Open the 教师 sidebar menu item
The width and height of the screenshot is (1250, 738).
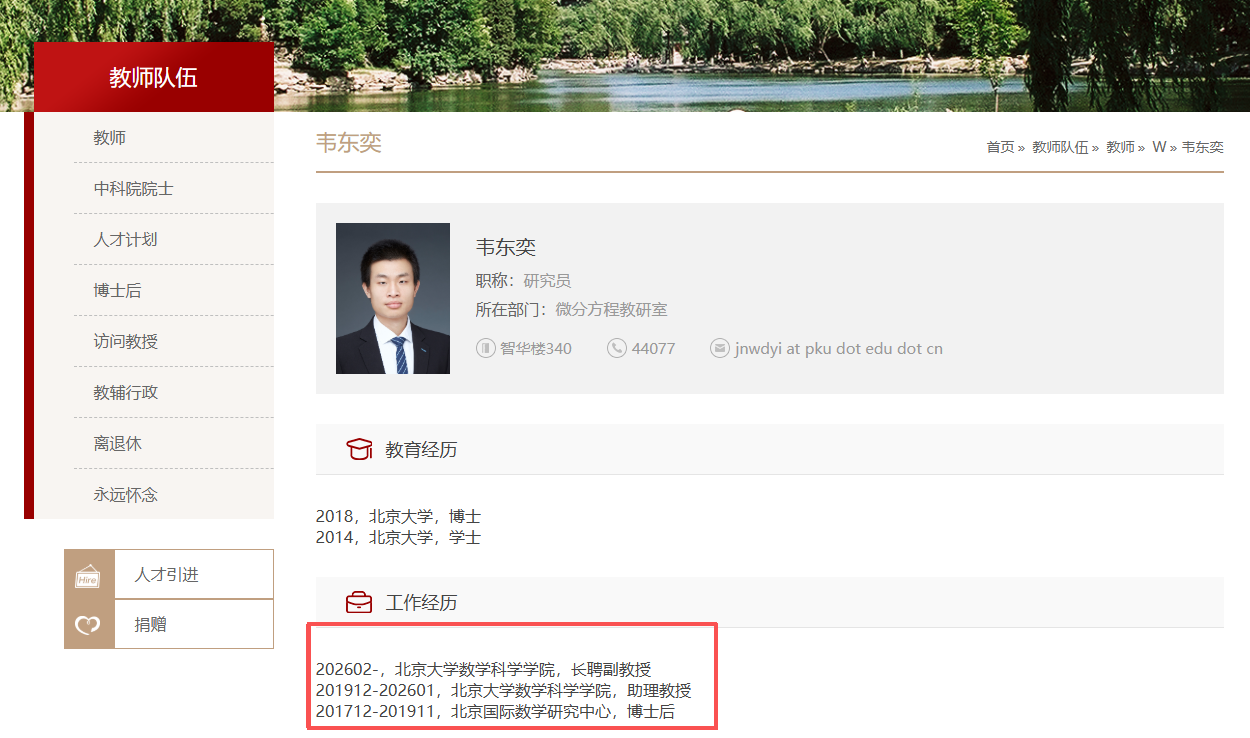coord(110,138)
